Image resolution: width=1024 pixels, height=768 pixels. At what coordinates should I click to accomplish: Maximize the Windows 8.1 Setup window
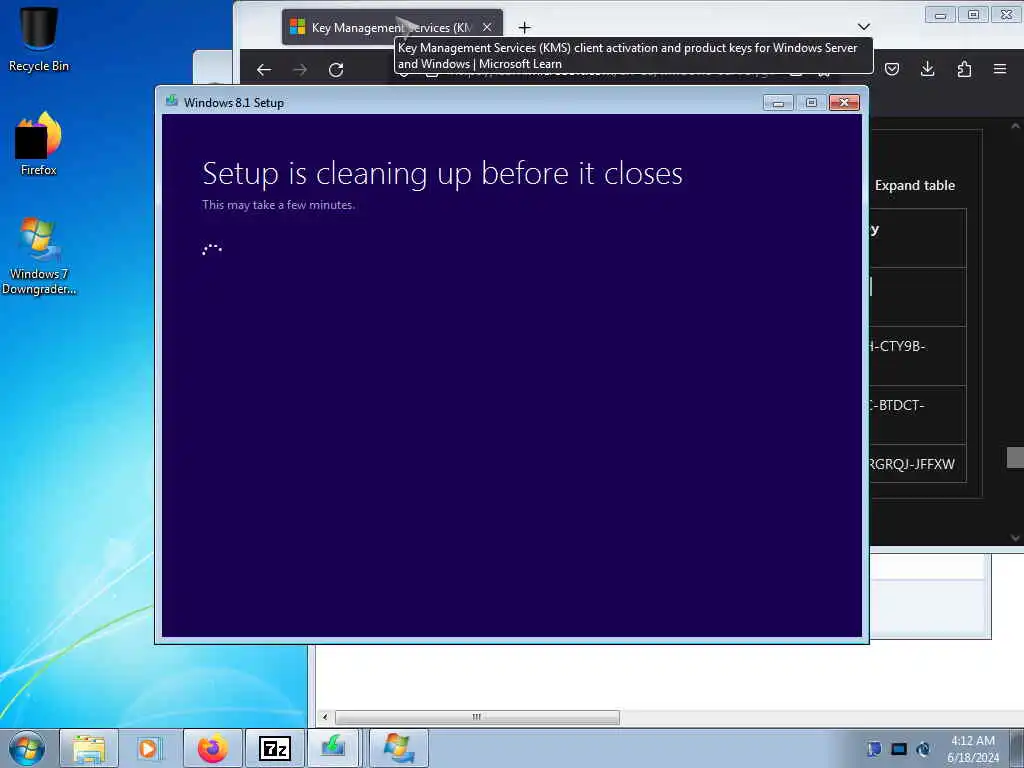click(x=811, y=103)
